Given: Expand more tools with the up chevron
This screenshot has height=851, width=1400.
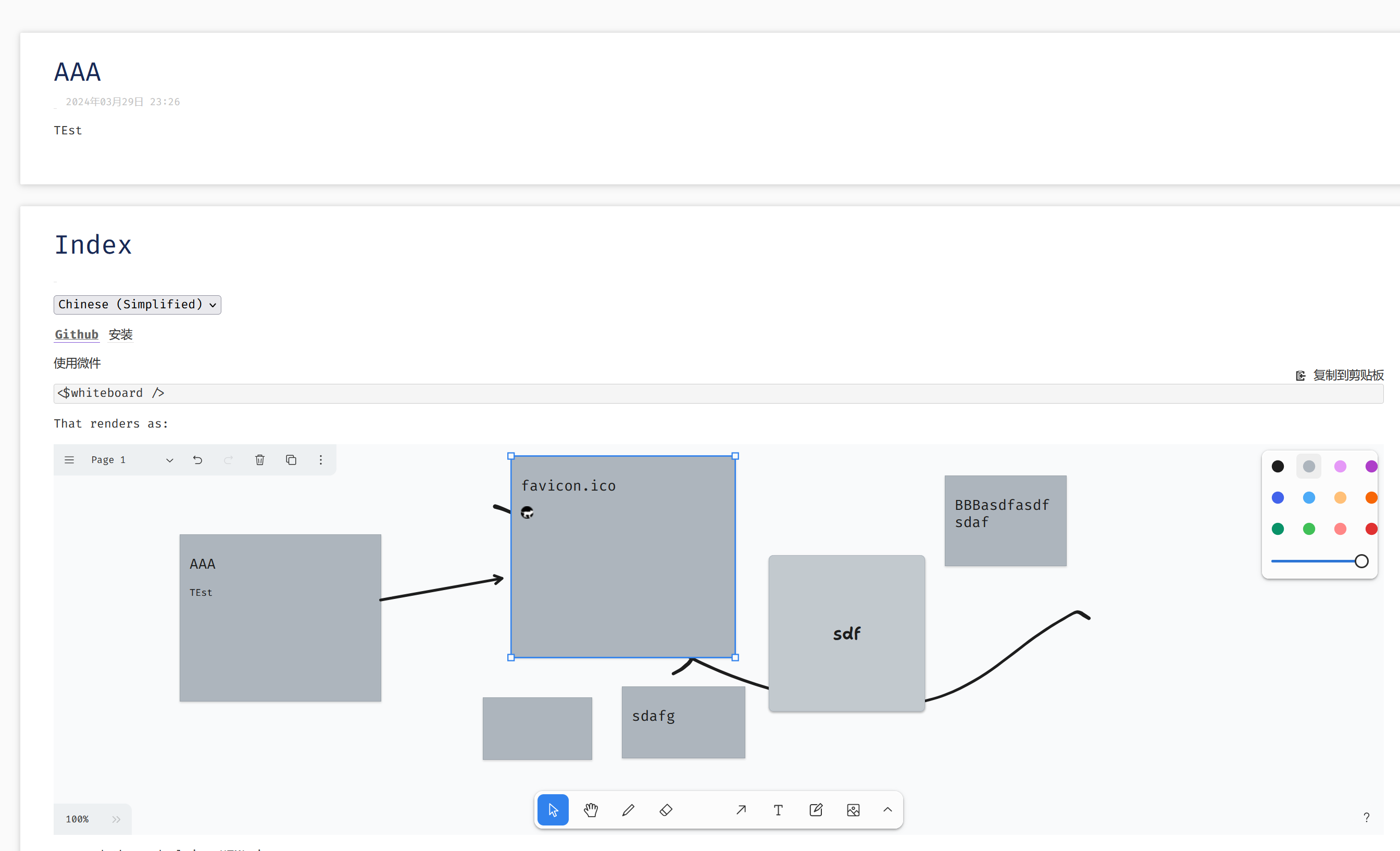Looking at the screenshot, I should pyautogui.click(x=888, y=809).
